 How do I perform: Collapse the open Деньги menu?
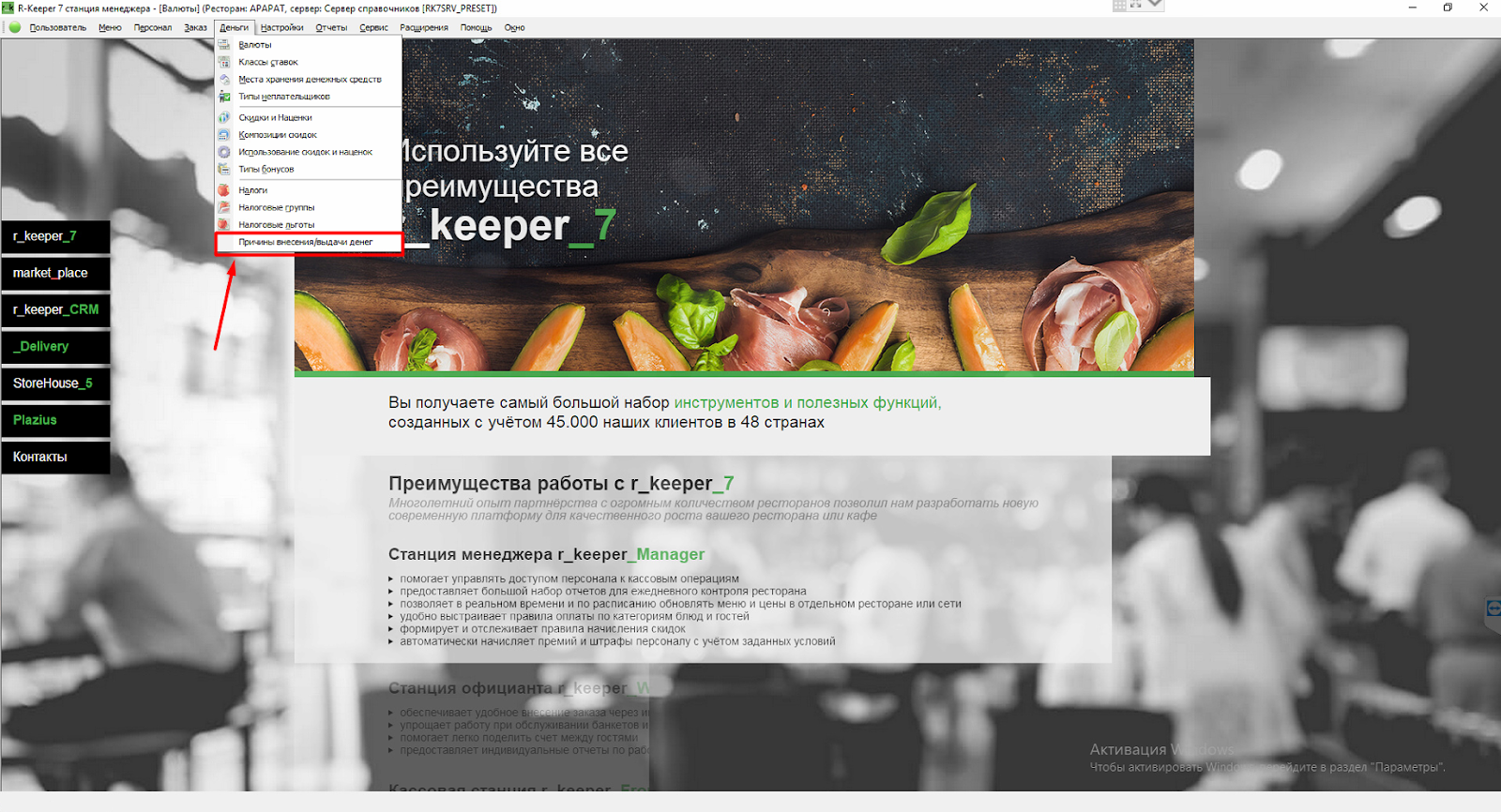tap(235, 28)
